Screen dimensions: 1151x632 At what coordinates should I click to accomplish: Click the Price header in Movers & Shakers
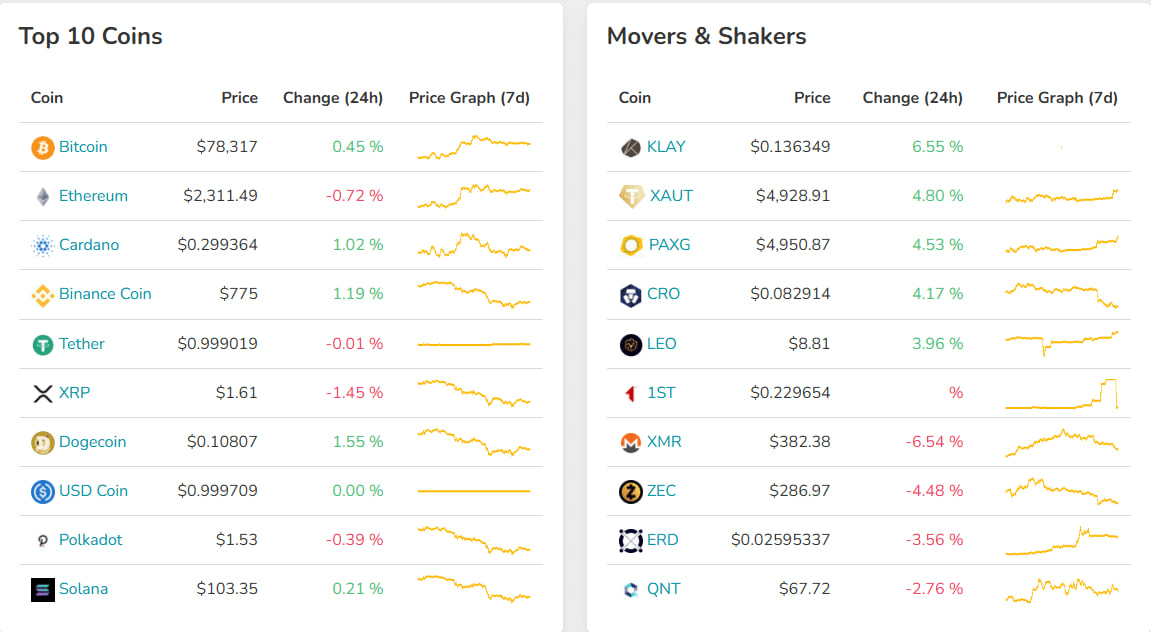(812, 98)
